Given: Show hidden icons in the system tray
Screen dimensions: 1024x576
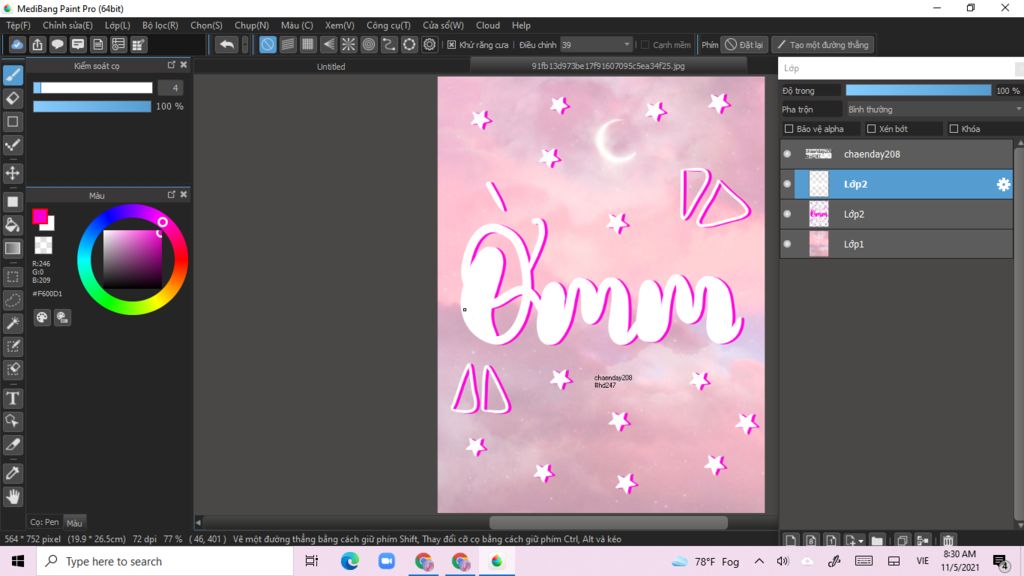Looking at the screenshot, I should tap(759, 561).
